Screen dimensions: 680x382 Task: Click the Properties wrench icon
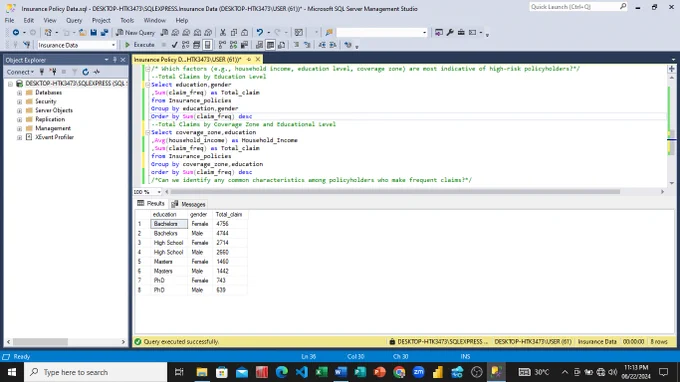pyautogui.click(x=450, y=33)
